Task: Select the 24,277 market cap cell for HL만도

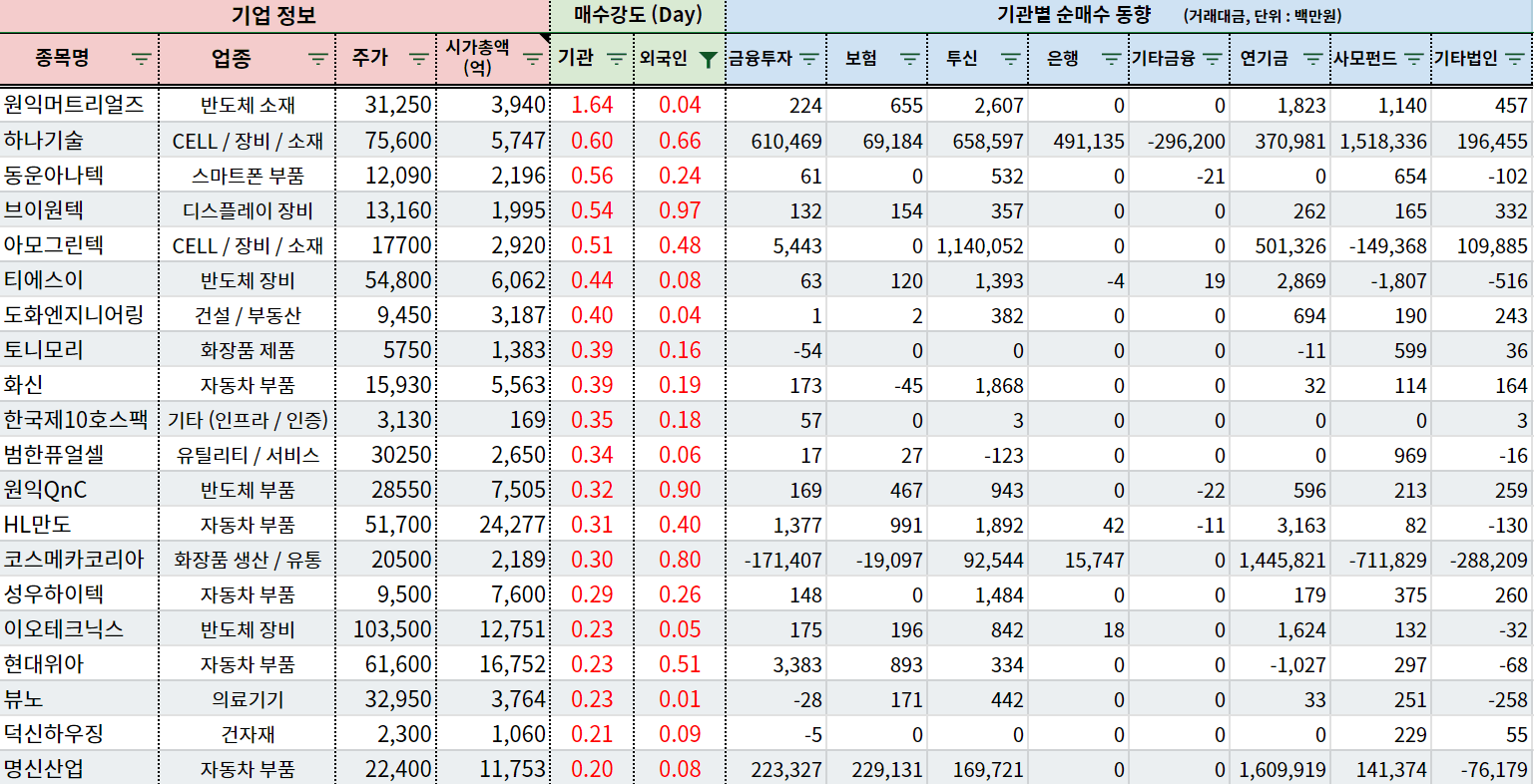Action: 493,525
